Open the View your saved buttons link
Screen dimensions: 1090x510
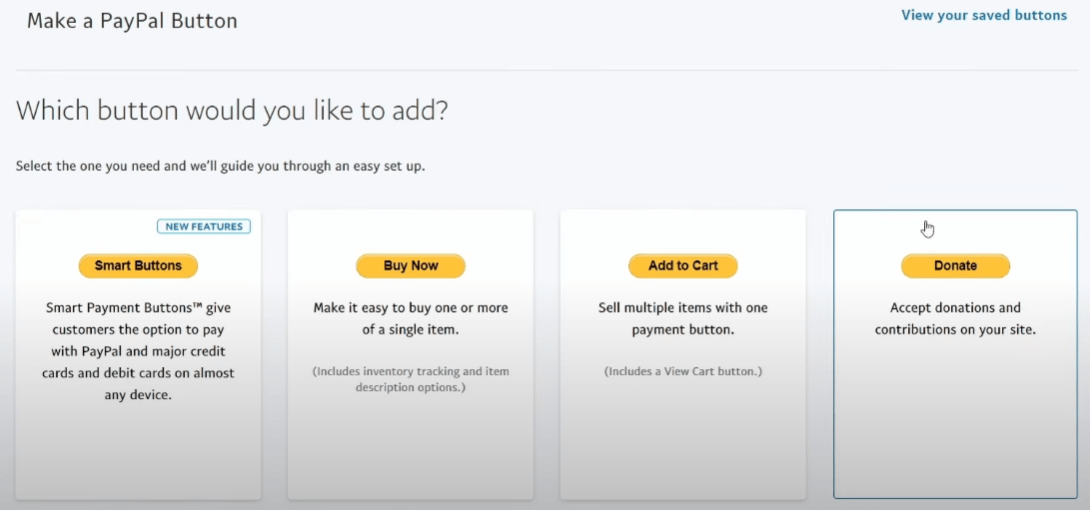point(983,15)
